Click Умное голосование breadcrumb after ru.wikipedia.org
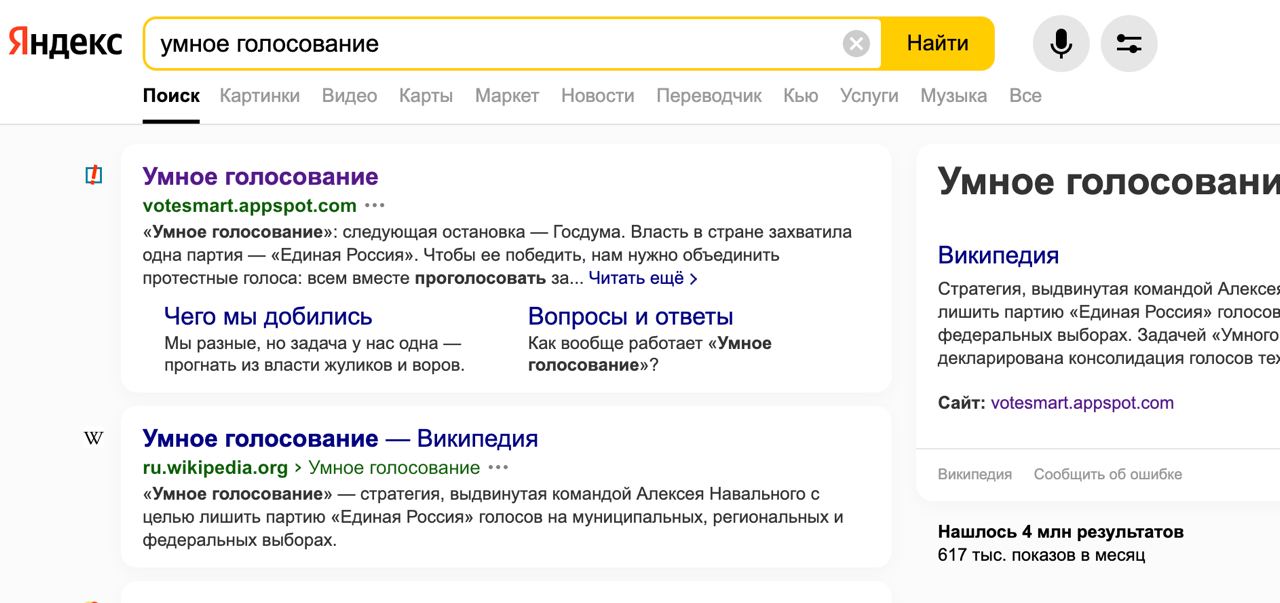 (394, 468)
